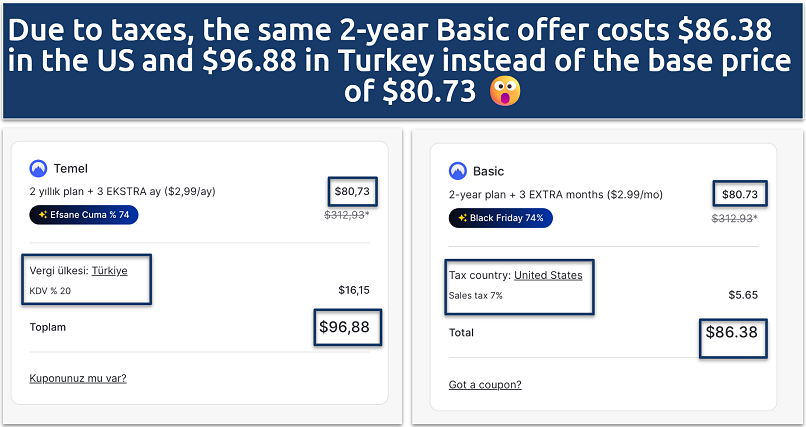
Task: Click the $86.38 Total amount
Action: [731, 332]
